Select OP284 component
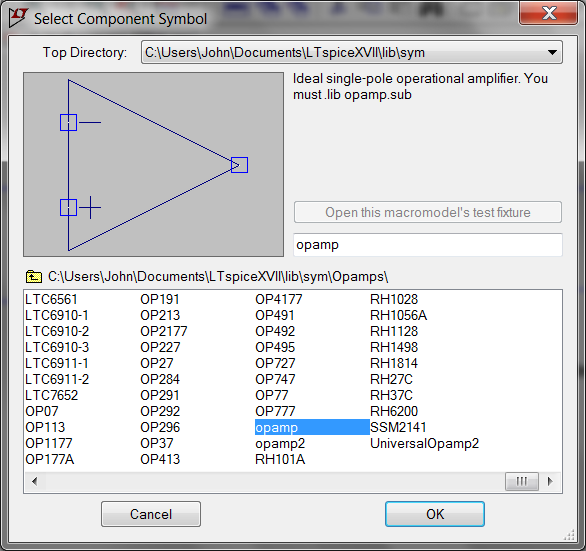Screen dimensions: 586x551 (160, 379)
